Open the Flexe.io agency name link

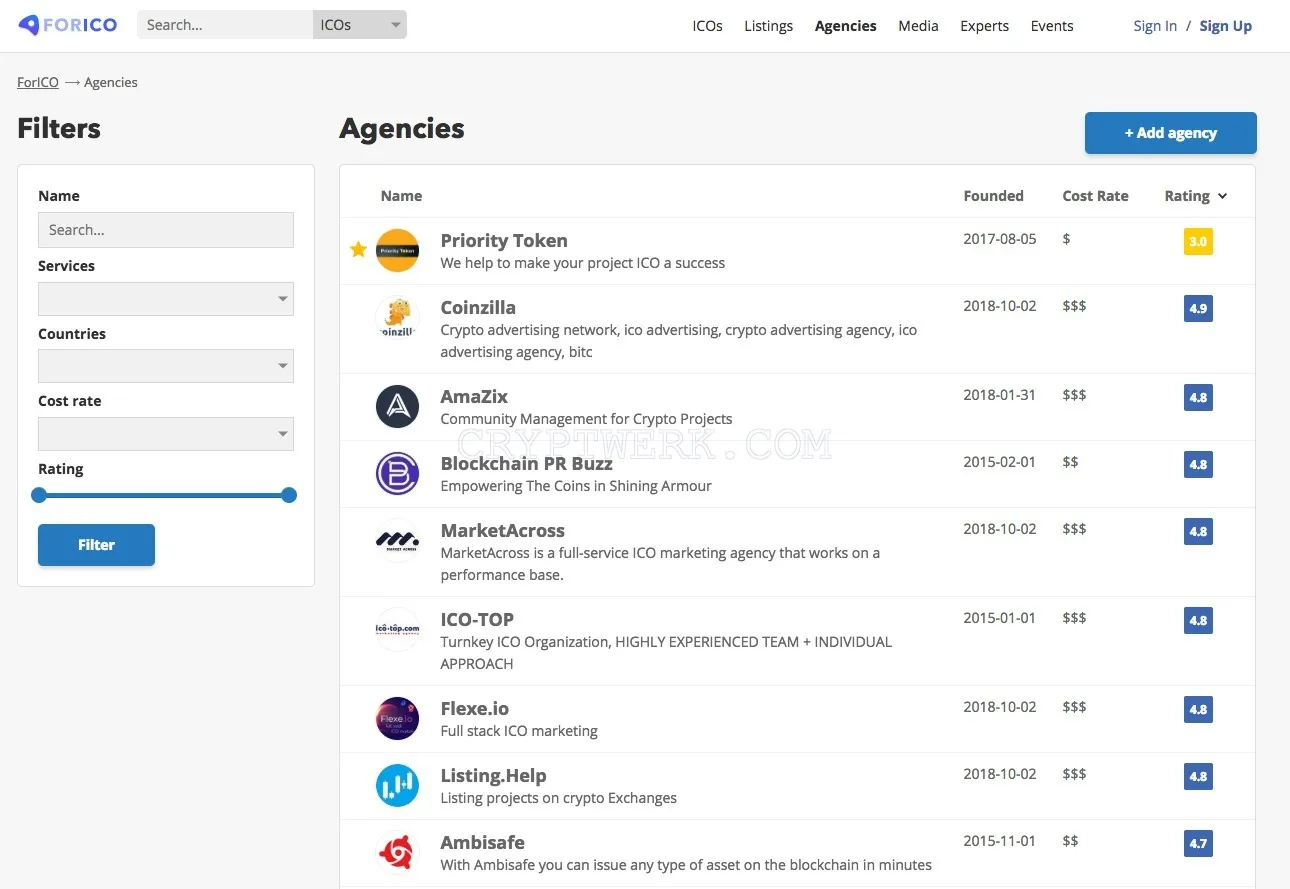coord(474,708)
